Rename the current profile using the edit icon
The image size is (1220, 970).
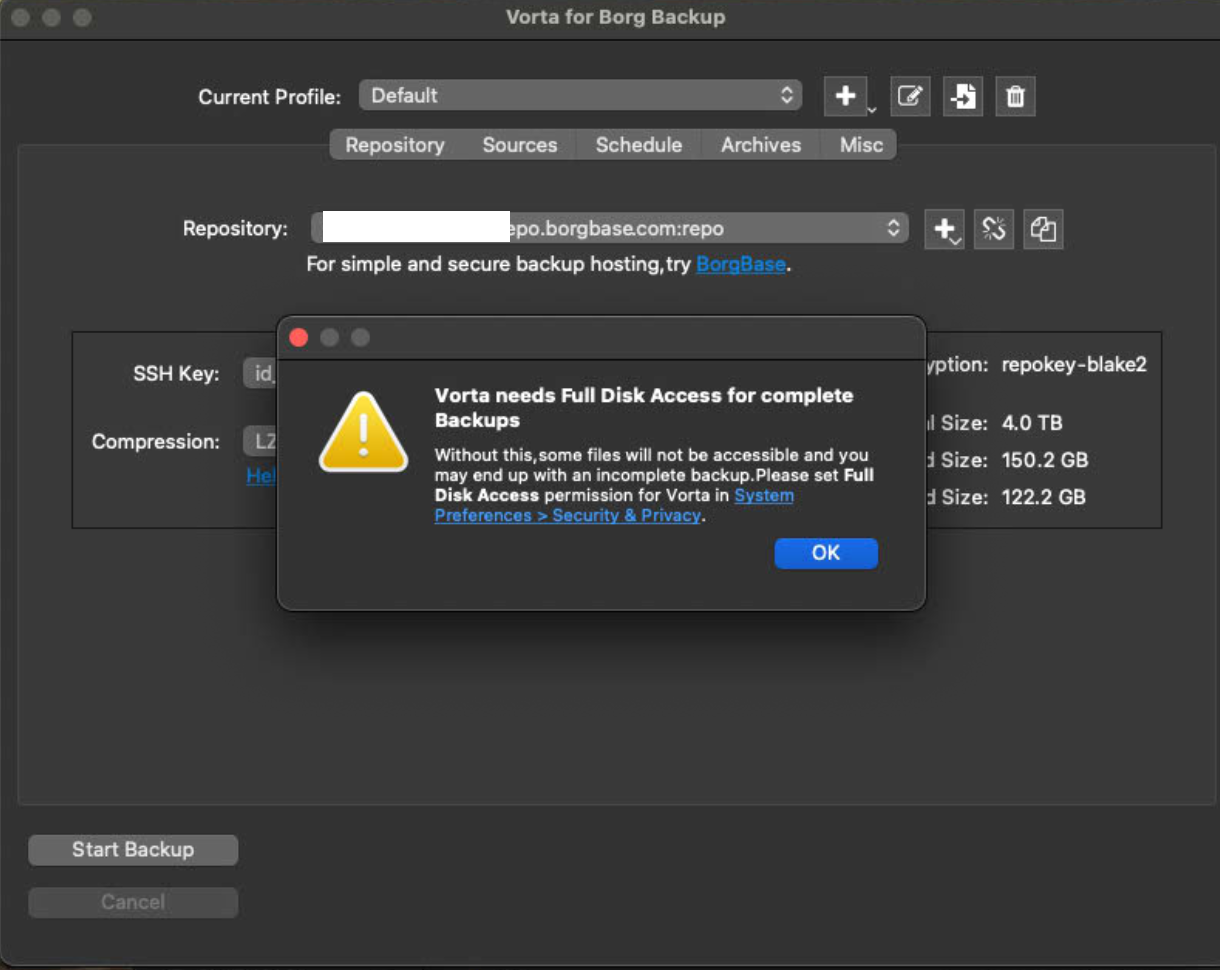point(910,96)
